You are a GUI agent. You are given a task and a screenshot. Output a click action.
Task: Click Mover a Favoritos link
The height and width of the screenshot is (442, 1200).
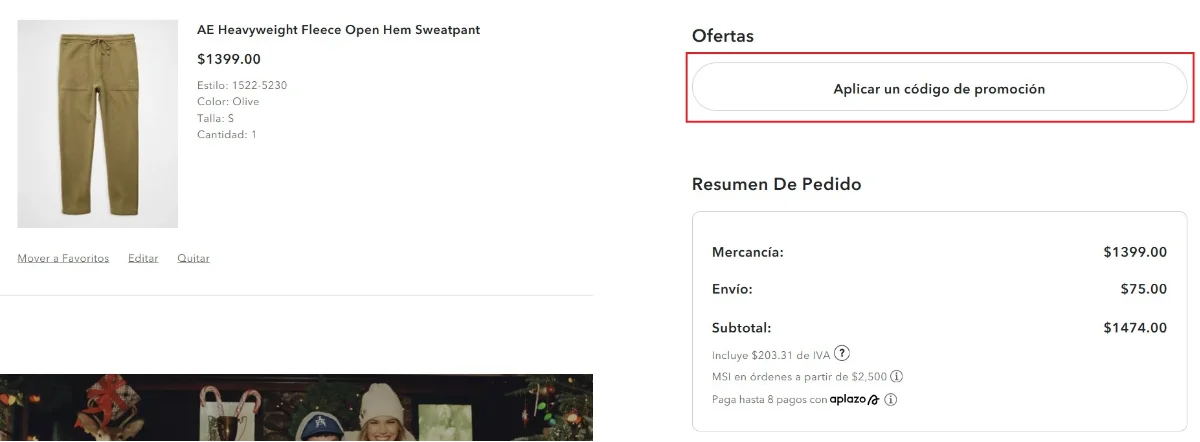pyautogui.click(x=63, y=258)
